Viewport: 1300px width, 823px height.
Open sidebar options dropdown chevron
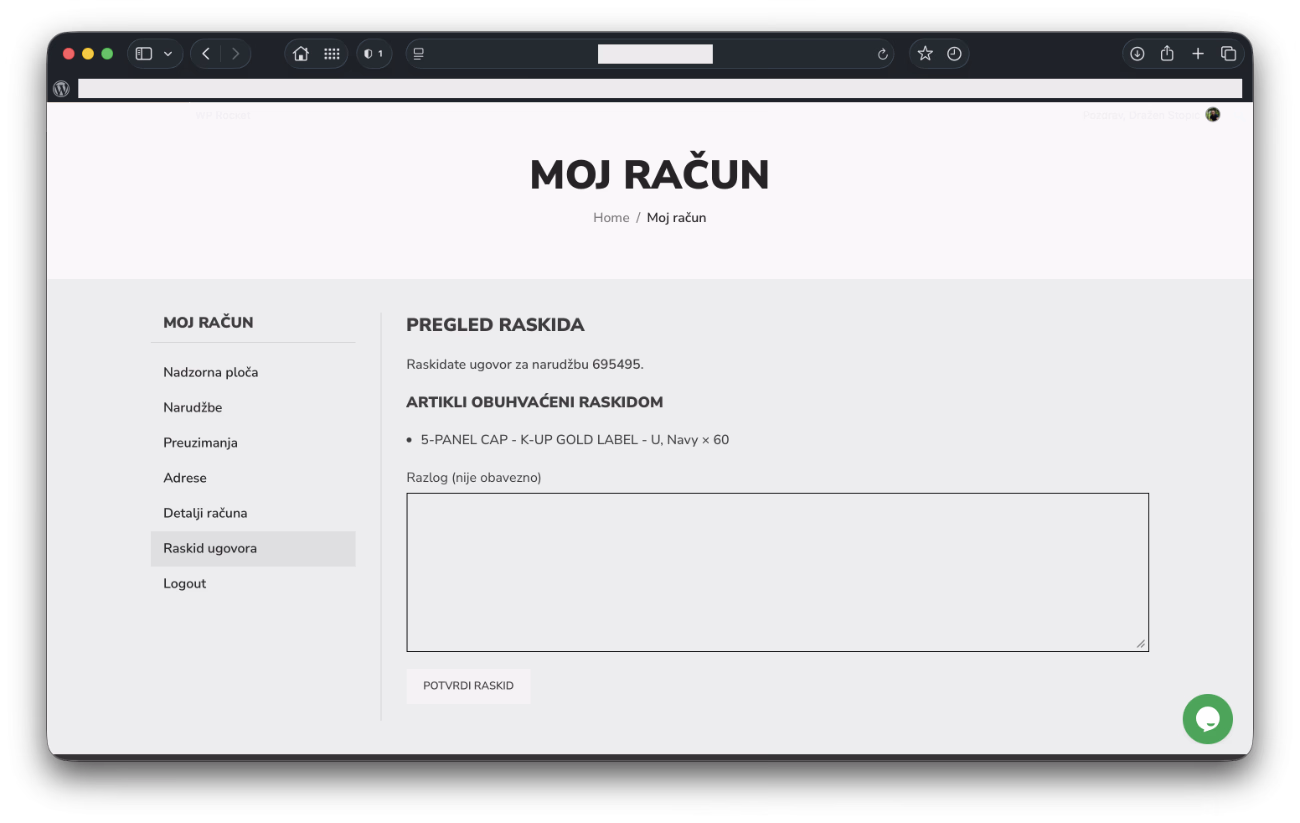168,54
